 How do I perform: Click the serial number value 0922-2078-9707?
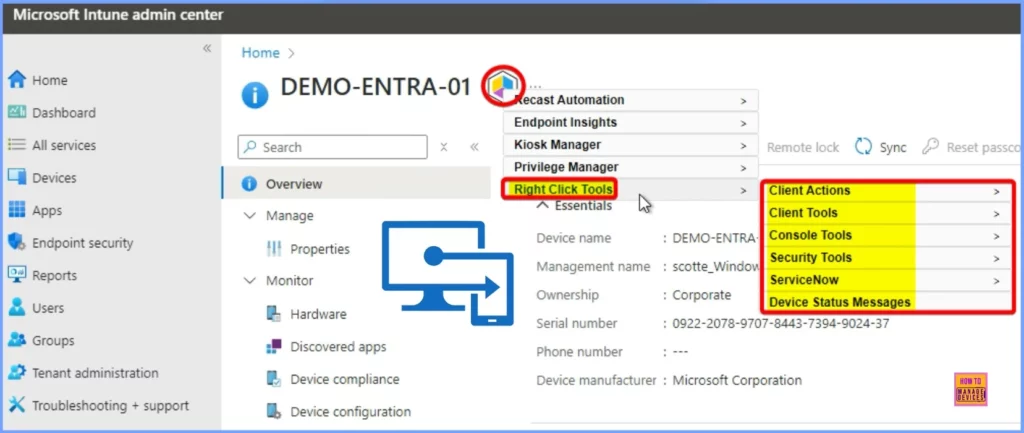click(x=780, y=323)
